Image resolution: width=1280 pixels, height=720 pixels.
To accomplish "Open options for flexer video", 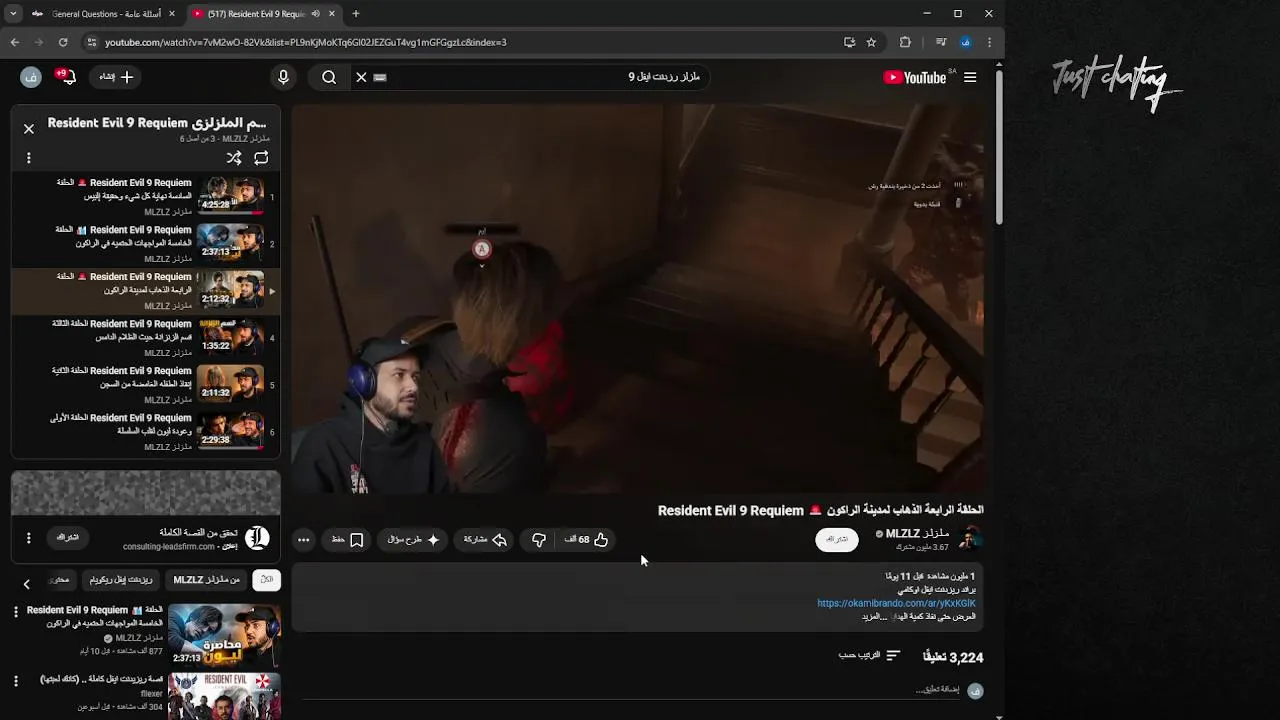I will point(15,681).
